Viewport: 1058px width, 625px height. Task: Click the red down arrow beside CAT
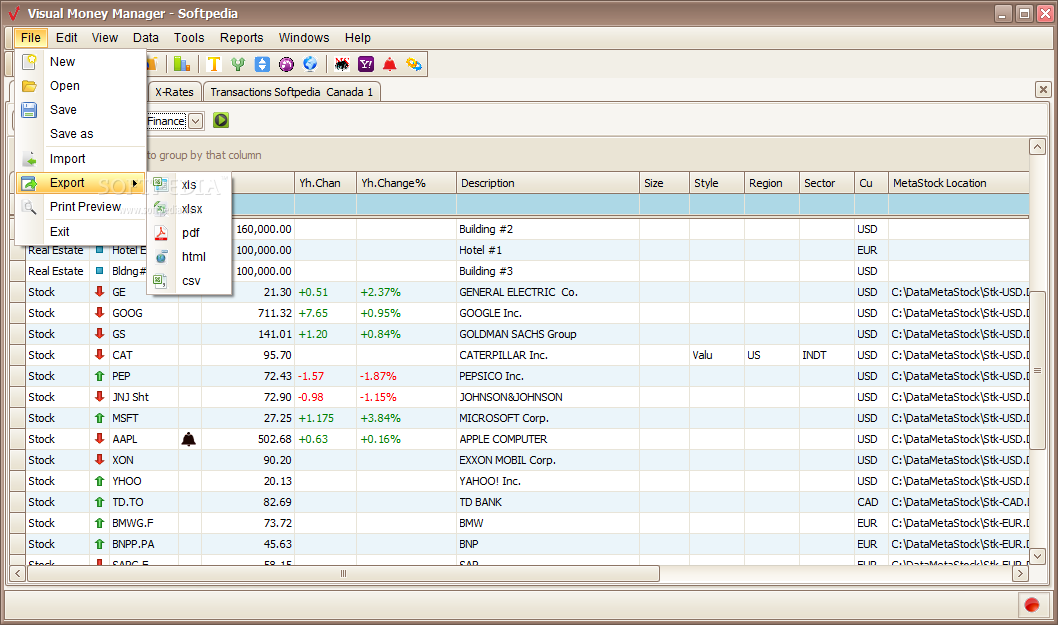coord(99,354)
